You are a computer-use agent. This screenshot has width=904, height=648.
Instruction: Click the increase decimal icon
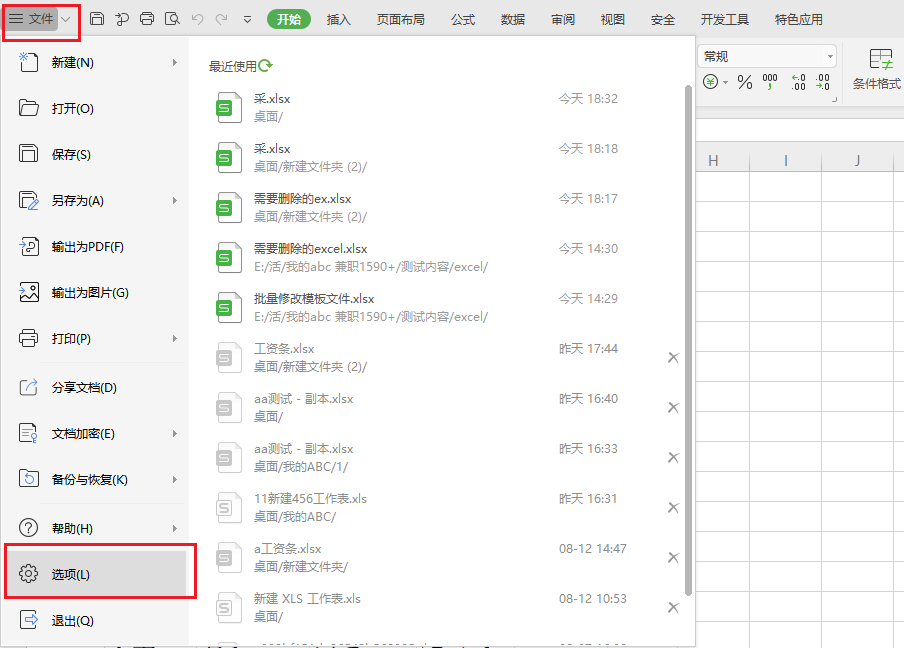click(797, 80)
